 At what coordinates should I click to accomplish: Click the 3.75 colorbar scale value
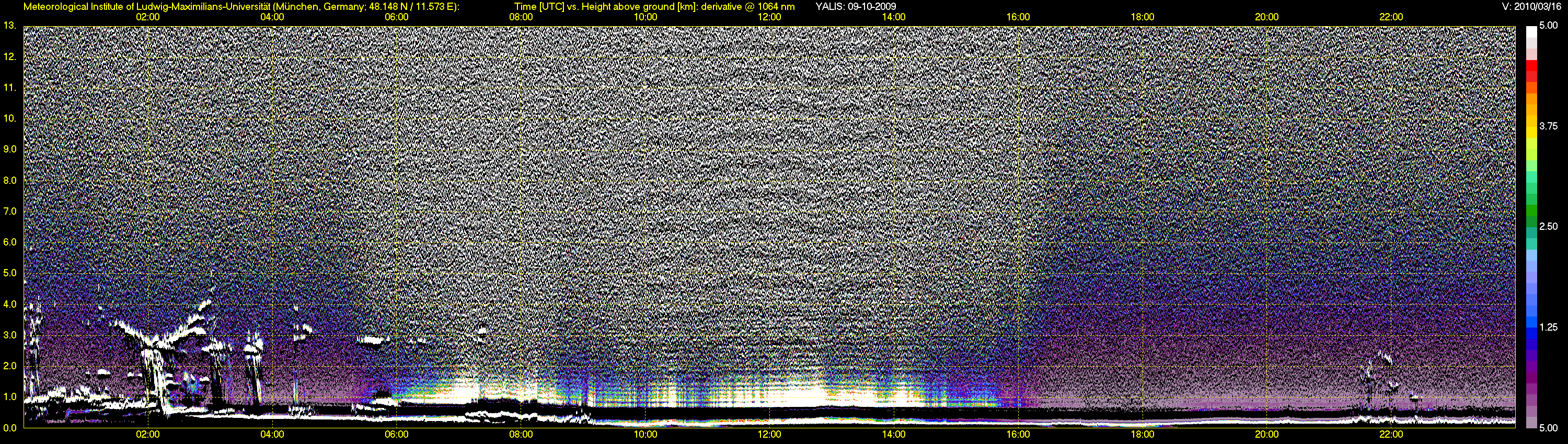coord(1549,126)
